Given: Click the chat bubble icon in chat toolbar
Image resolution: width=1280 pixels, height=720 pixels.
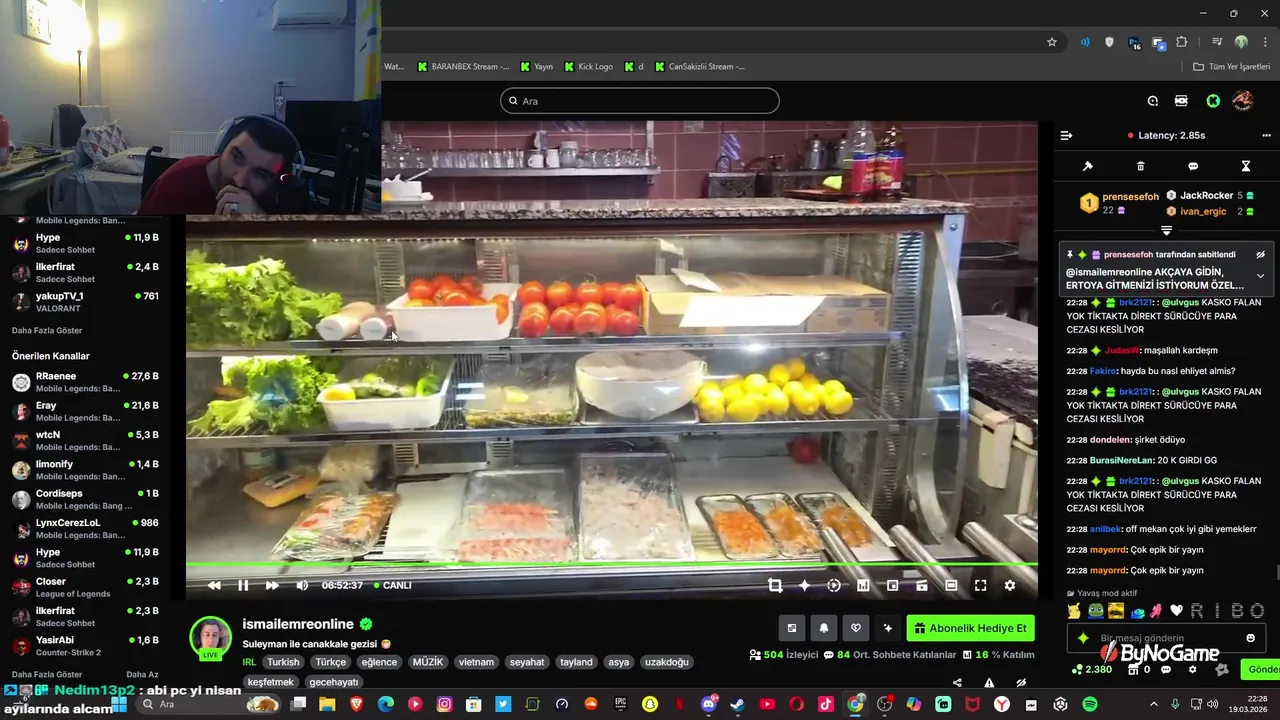Looking at the screenshot, I should coord(1193,166).
